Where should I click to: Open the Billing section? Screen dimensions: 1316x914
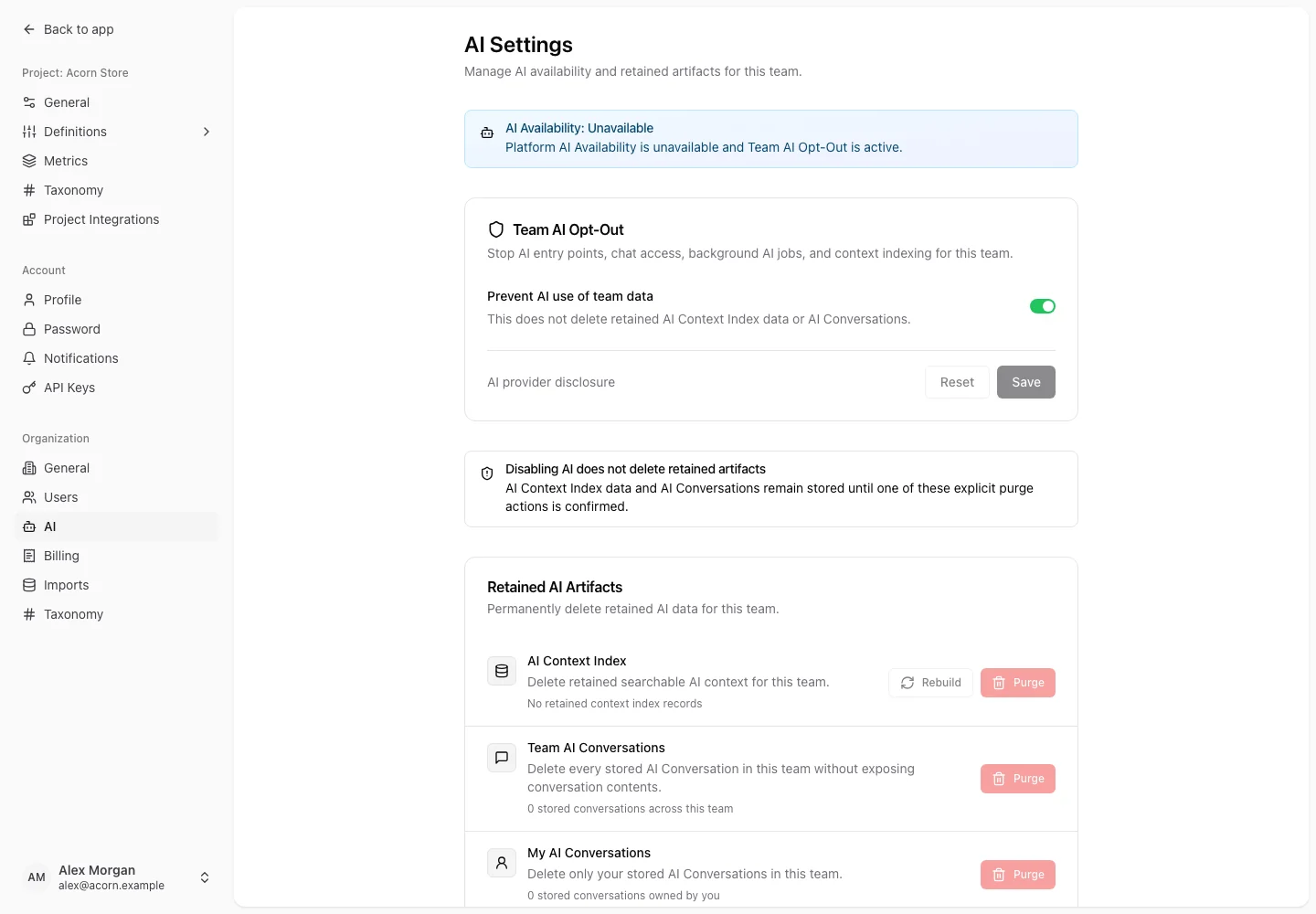[117, 556]
